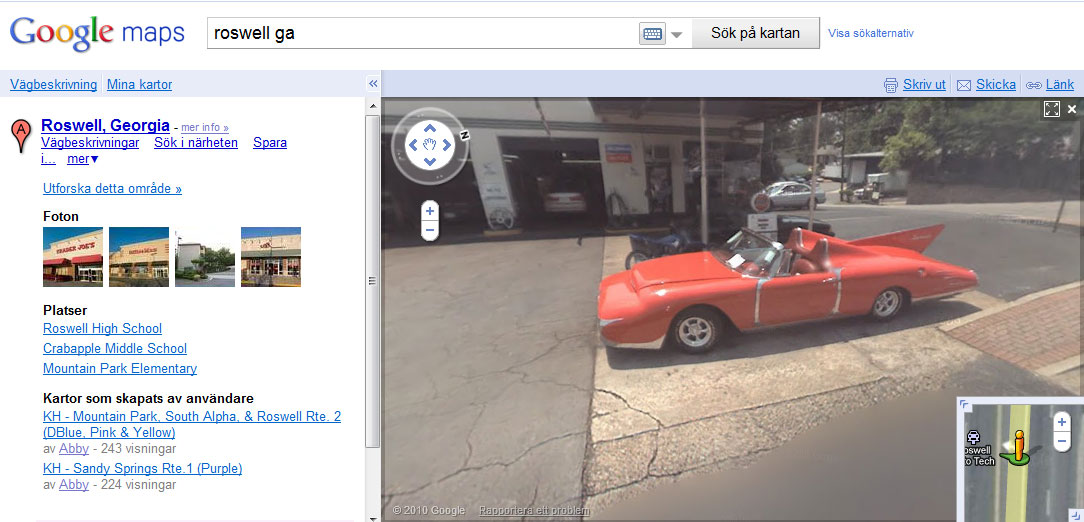The height and width of the screenshot is (522, 1084).
Task: Open the 'mer' dropdown menu
Action: pyautogui.click(x=82, y=159)
